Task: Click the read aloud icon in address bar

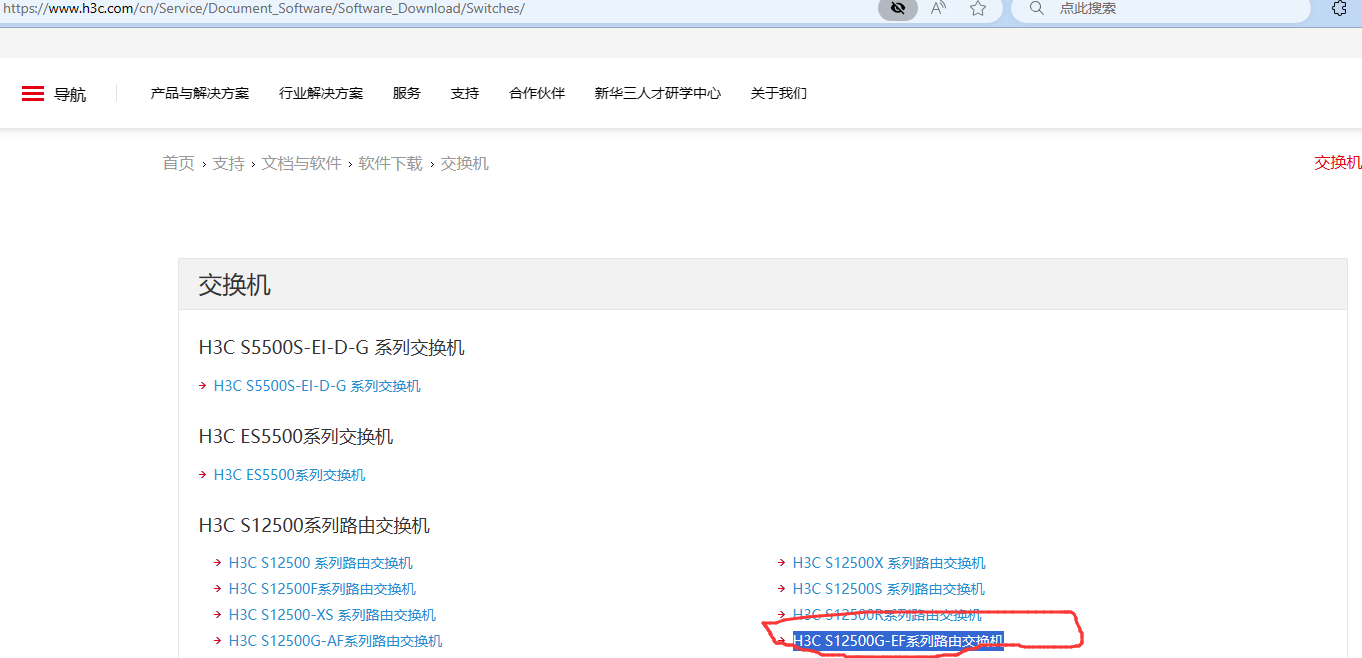Action: coord(938,8)
